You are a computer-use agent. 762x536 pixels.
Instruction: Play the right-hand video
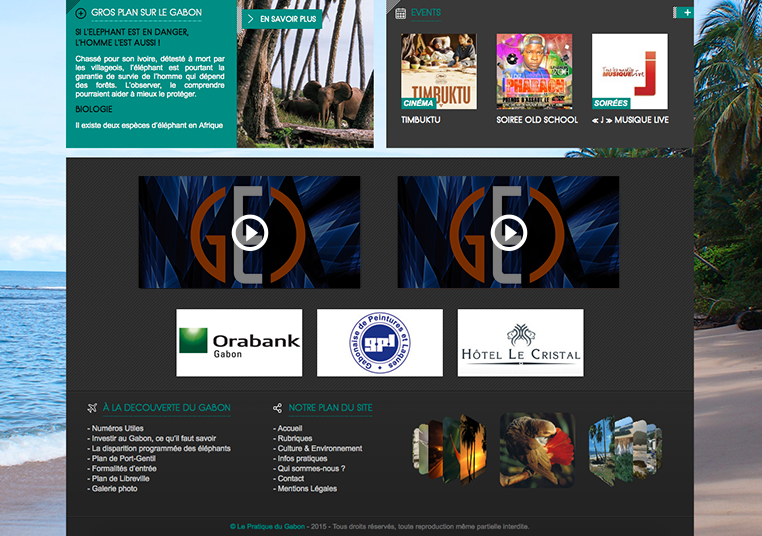click(508, 233)
